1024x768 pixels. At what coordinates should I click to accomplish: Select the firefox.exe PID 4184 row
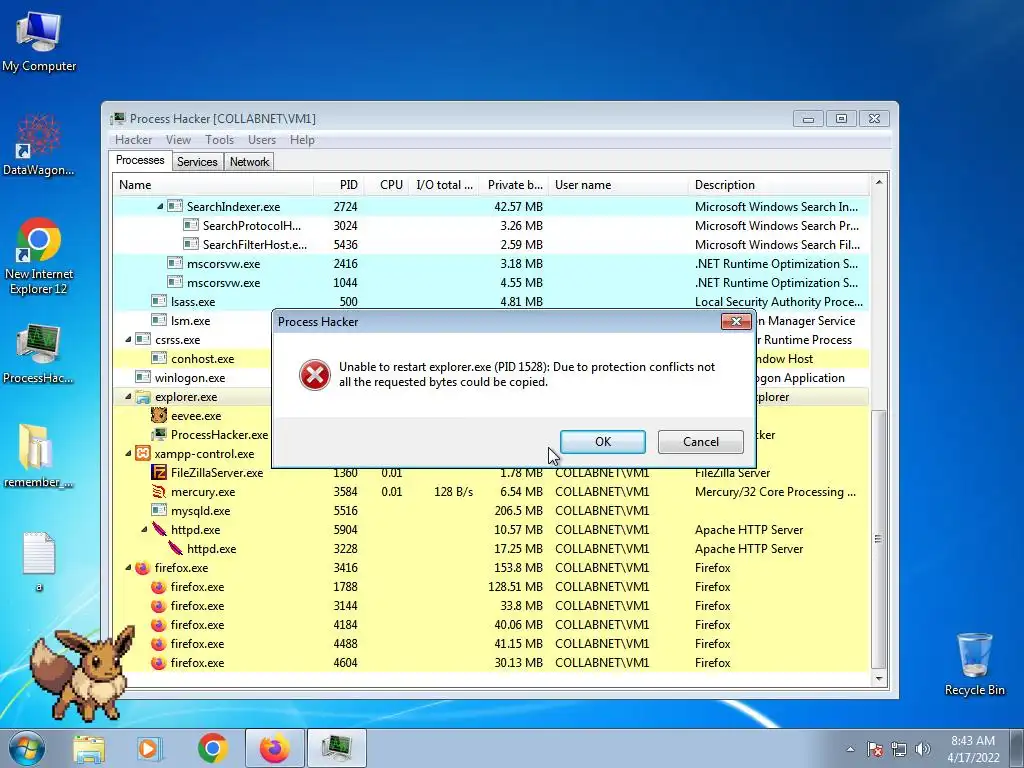(x=491, y=624)
